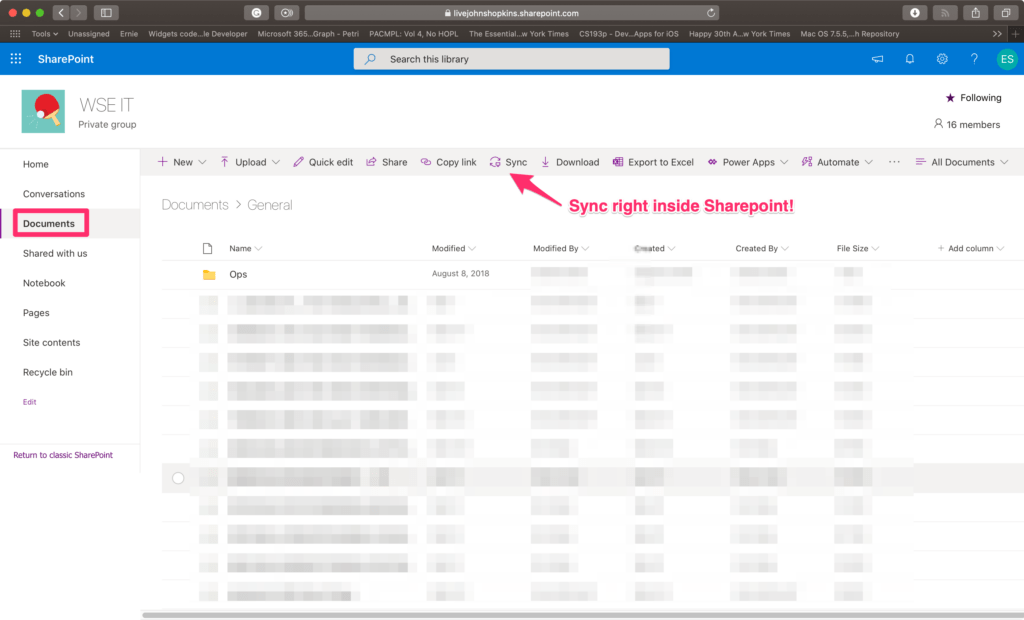Show Safari tab overview

point(1006,12)
